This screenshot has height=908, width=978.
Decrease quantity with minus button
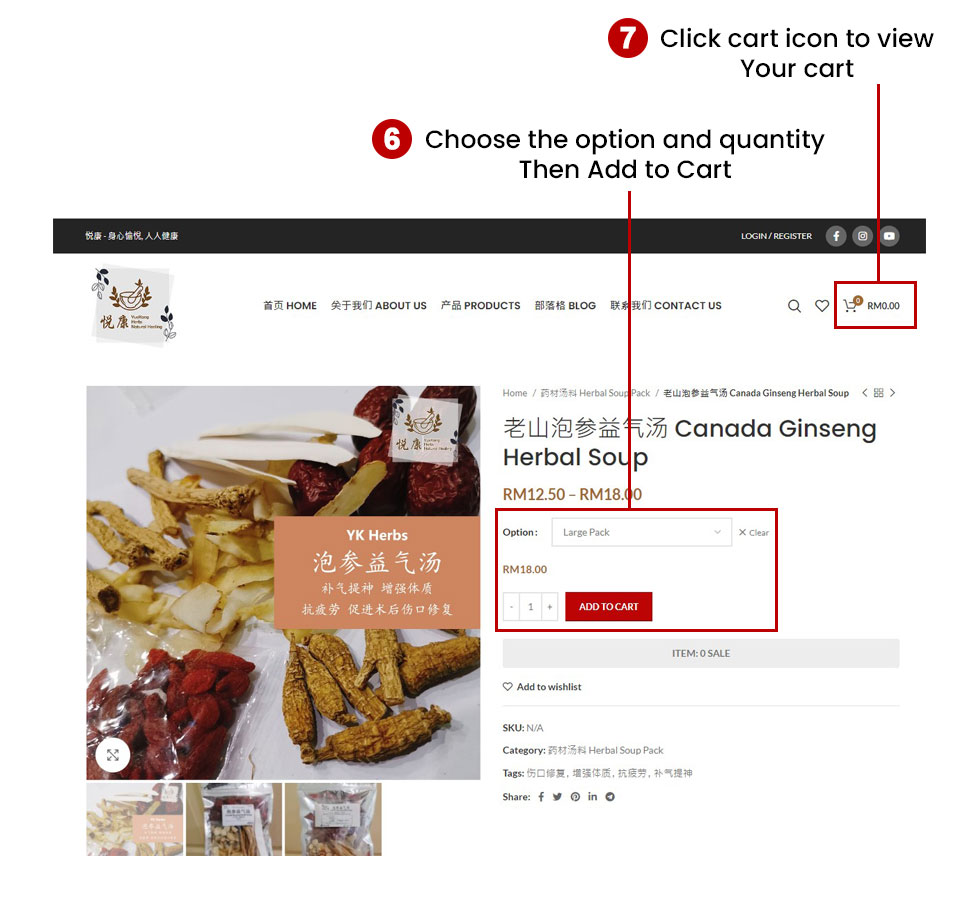511,607
